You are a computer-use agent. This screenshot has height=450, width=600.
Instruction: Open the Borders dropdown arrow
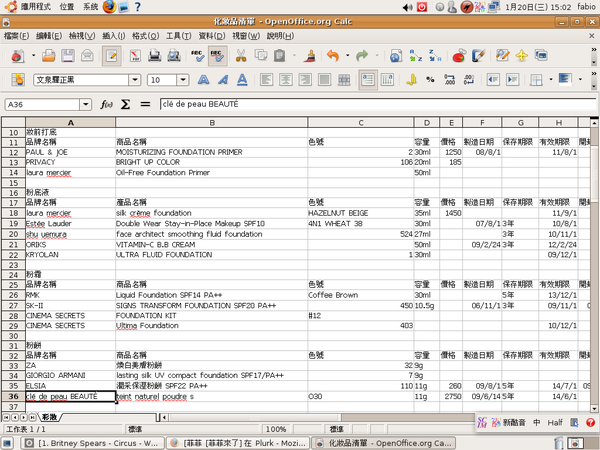tap(551, 80)
